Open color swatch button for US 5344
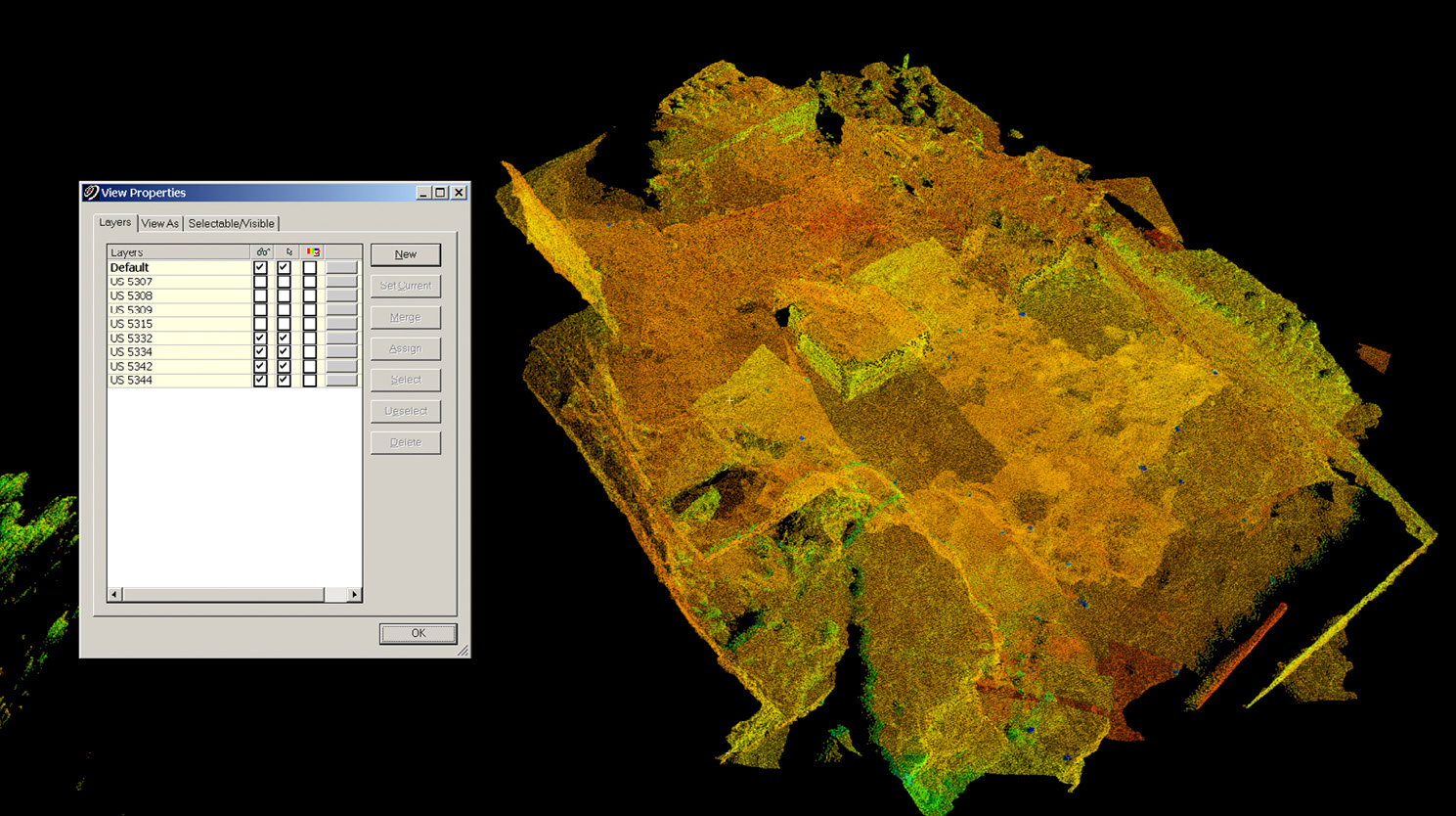The width and height of the screenshot is (1456, 816). [341, 380]
